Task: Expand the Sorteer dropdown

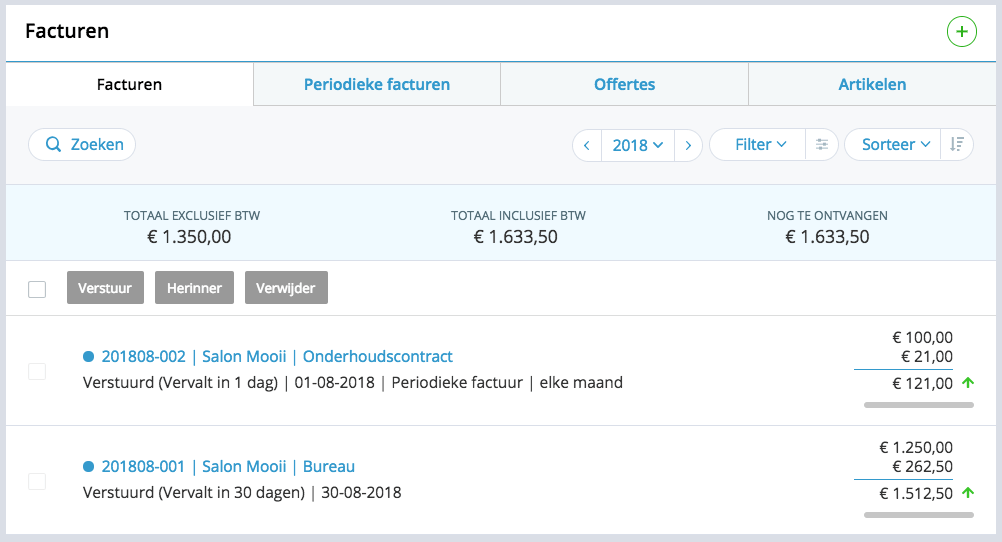Action: coord(895,145)
